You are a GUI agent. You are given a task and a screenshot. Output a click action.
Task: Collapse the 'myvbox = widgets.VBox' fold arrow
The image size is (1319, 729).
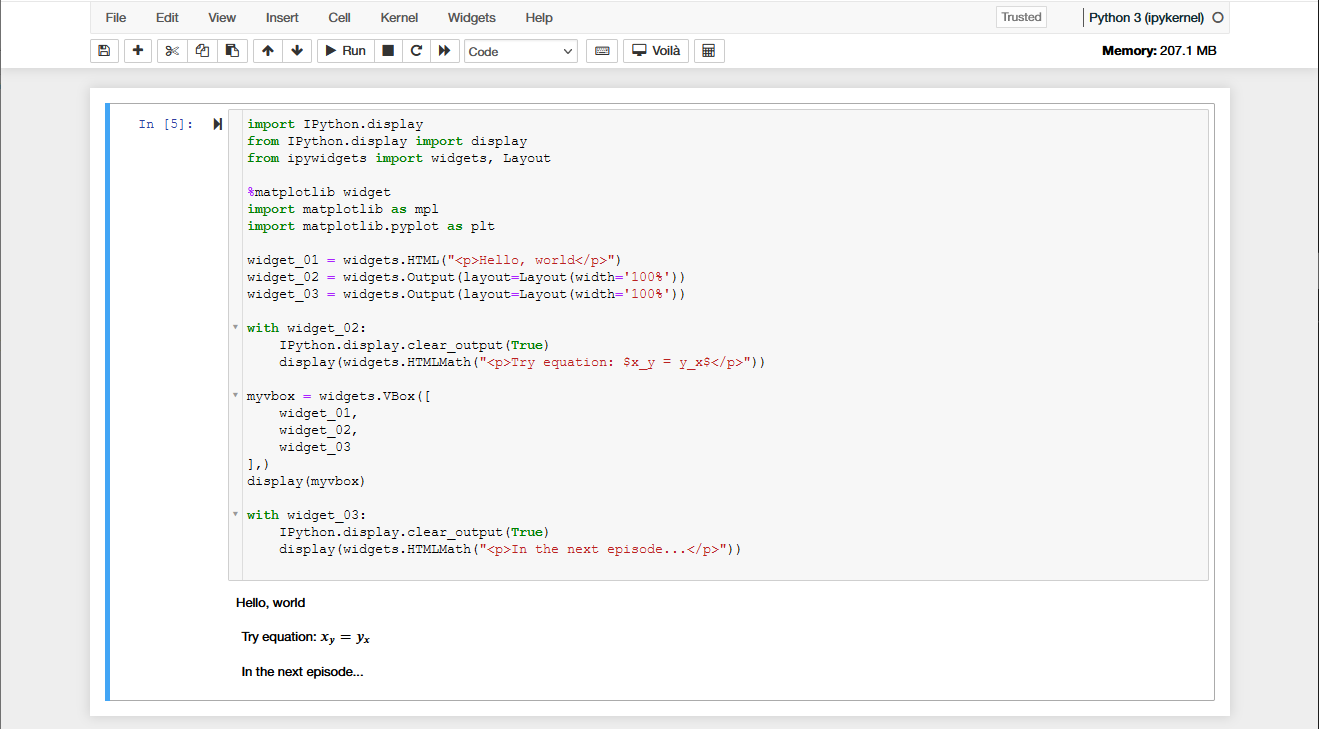pos(235,395)
